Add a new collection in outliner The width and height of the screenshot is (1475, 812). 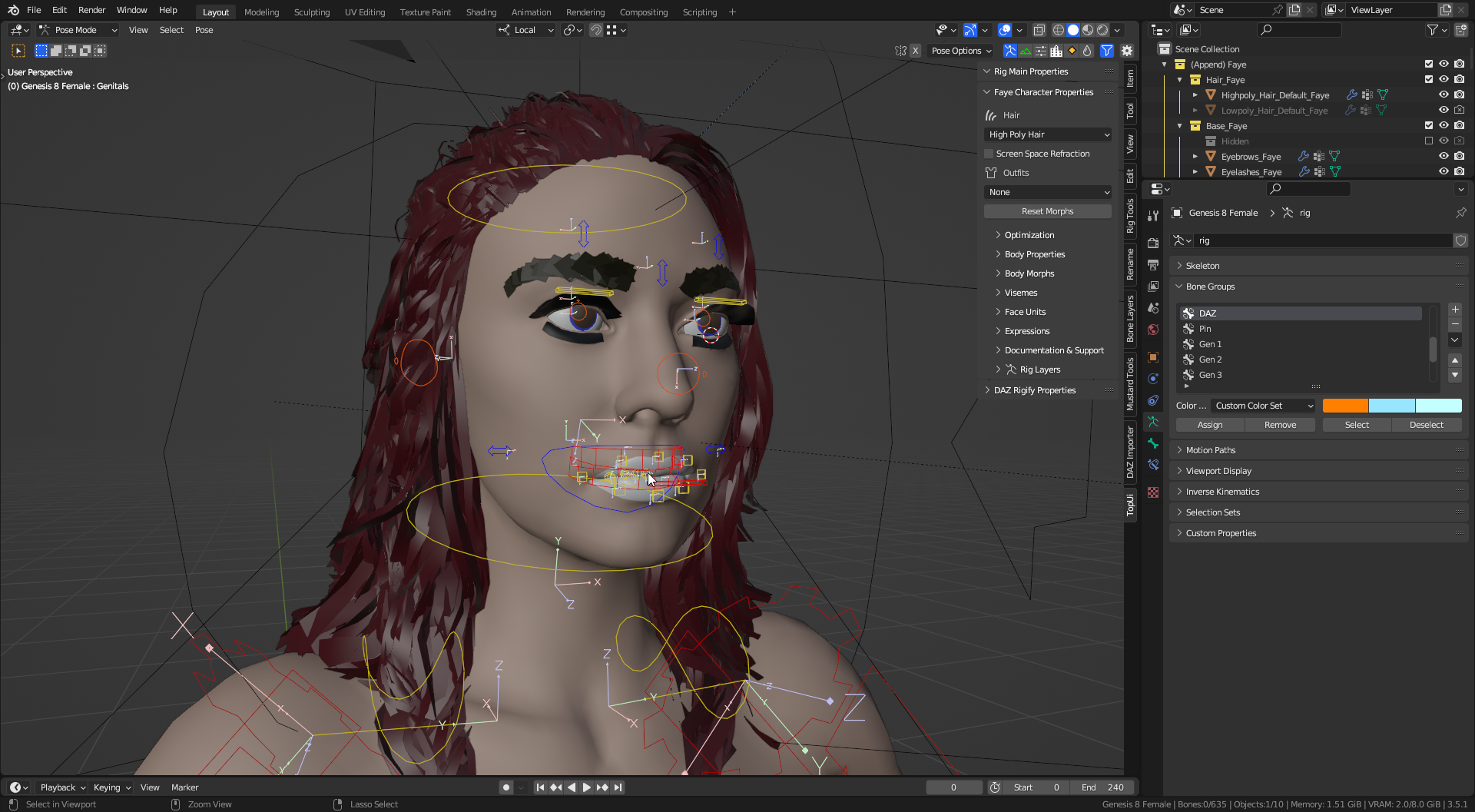tap(1460, 30)
